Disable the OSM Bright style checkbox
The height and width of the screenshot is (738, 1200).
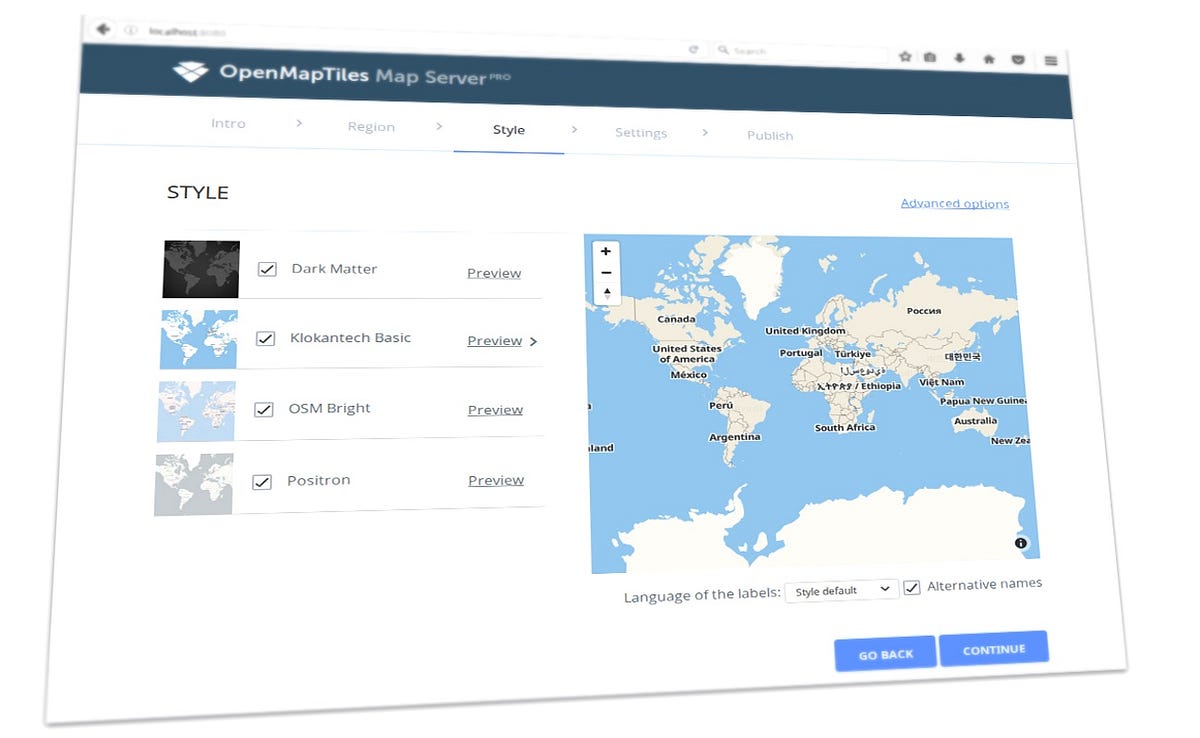tap(263, 409)
